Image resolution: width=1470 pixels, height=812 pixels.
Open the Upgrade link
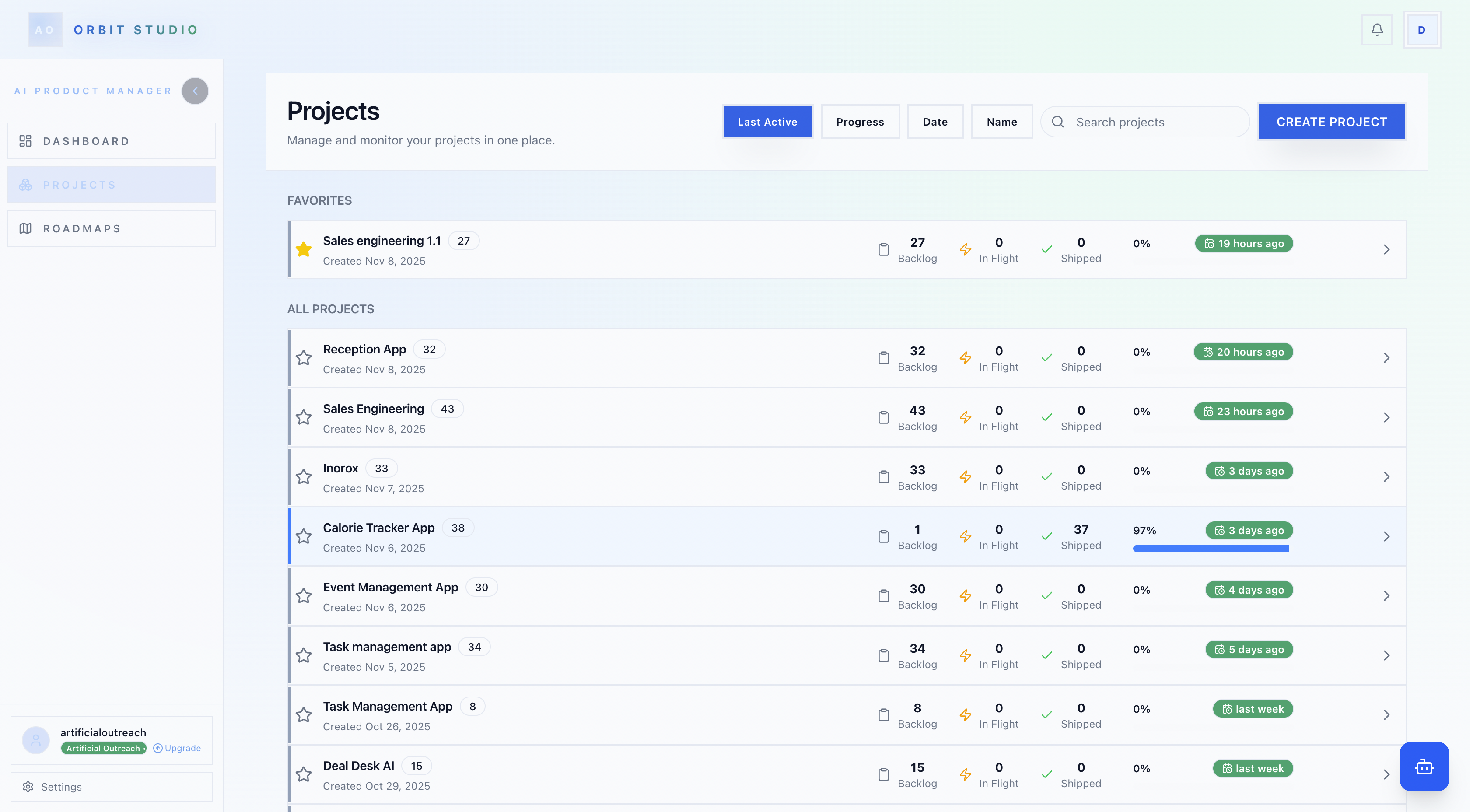177,748
